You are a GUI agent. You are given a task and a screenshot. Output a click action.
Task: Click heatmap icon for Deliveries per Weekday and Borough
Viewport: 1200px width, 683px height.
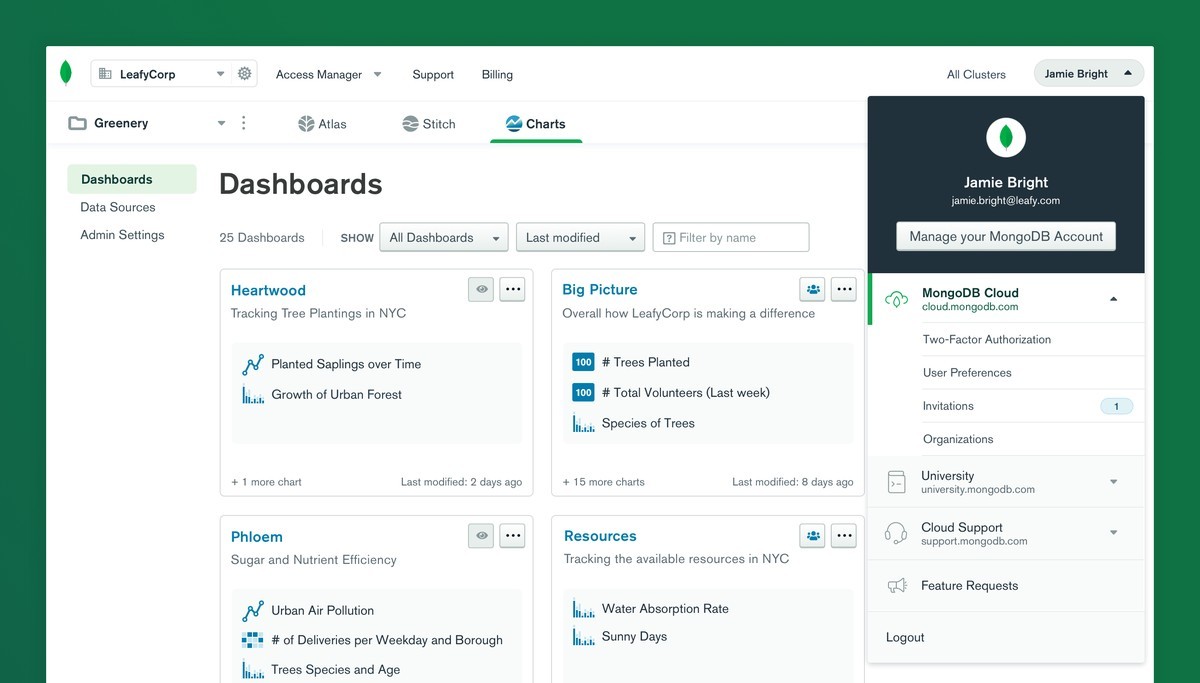click(x=253, y=640)
